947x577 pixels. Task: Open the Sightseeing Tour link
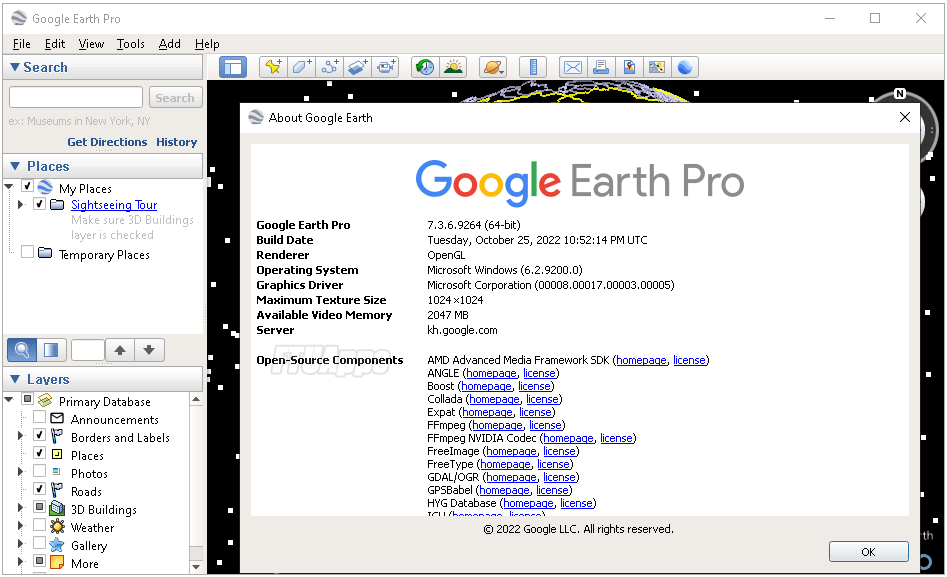pos(114,205)
